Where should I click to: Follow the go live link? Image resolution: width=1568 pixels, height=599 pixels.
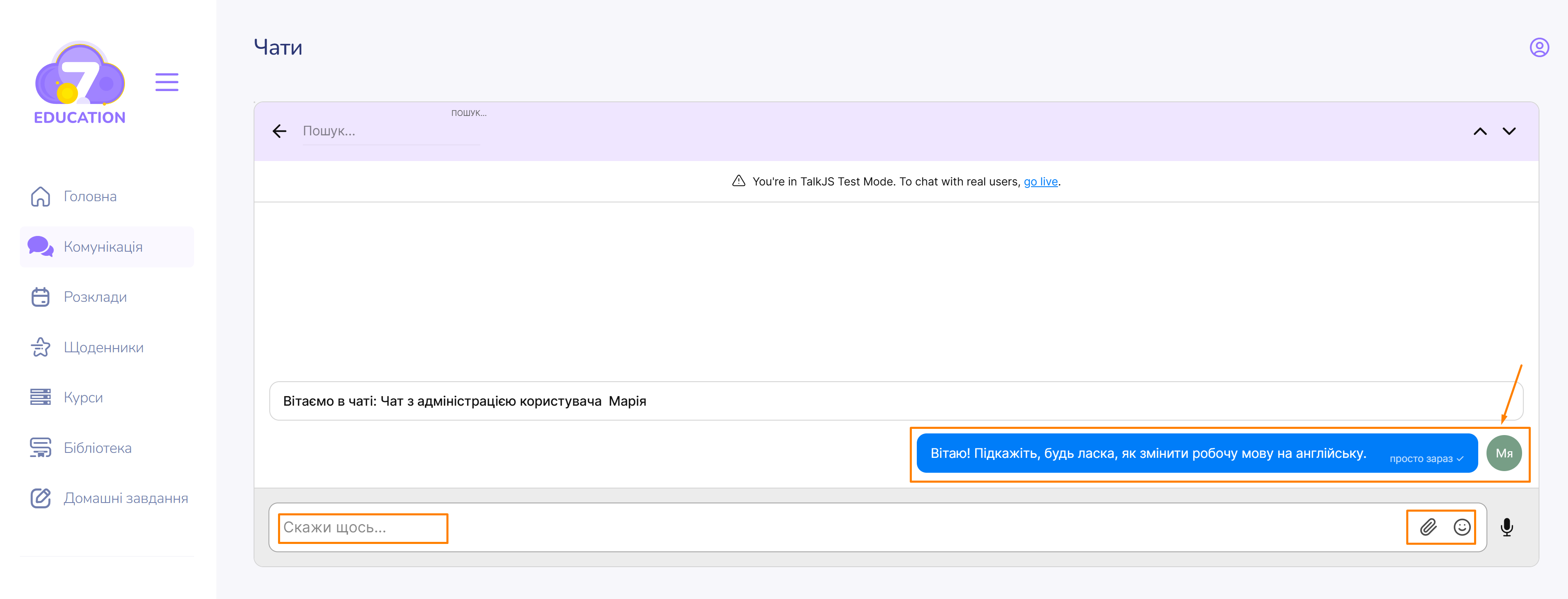click(1040, 181)
